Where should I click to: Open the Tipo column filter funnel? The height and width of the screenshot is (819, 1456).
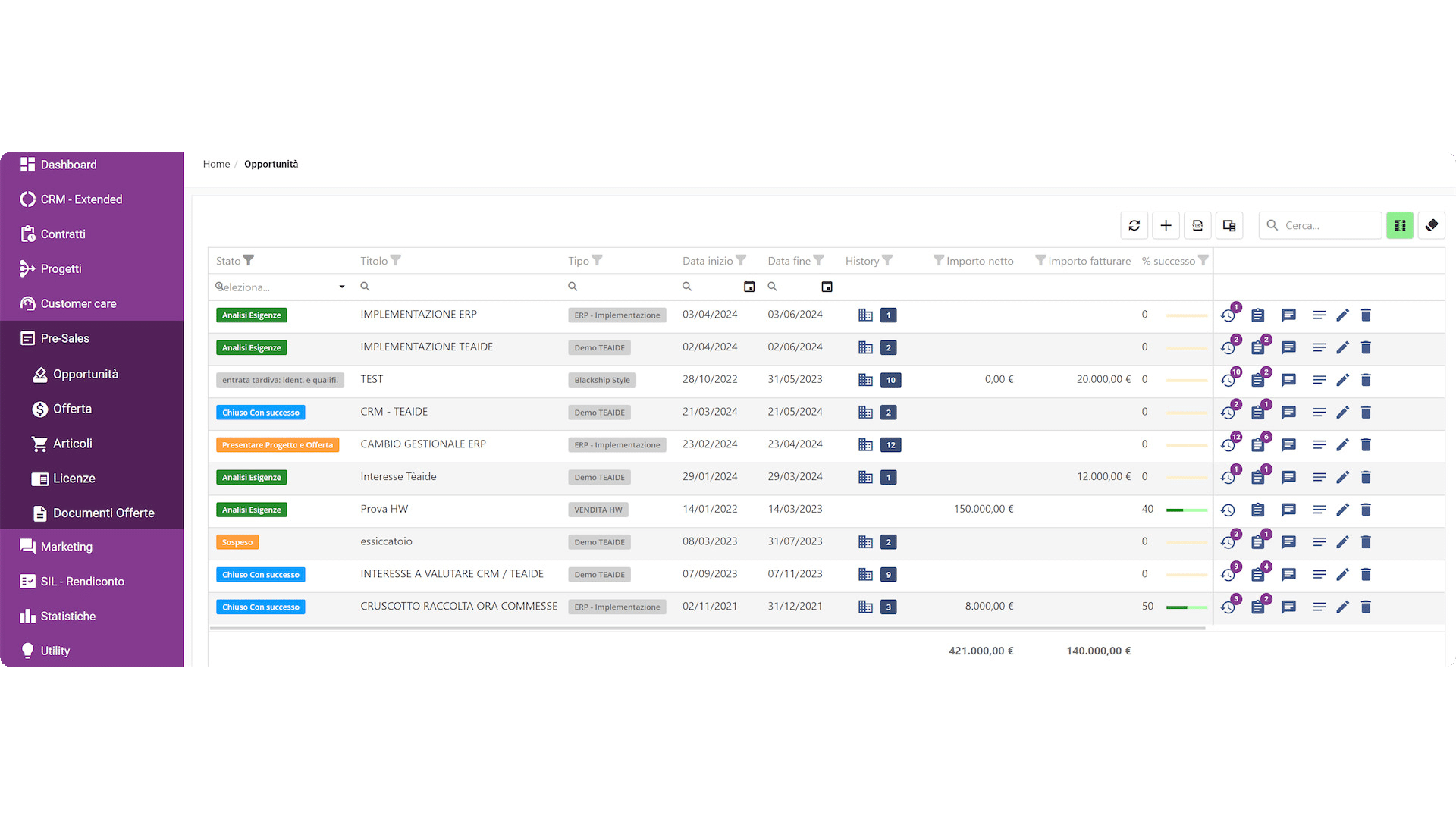coord(598,260)
